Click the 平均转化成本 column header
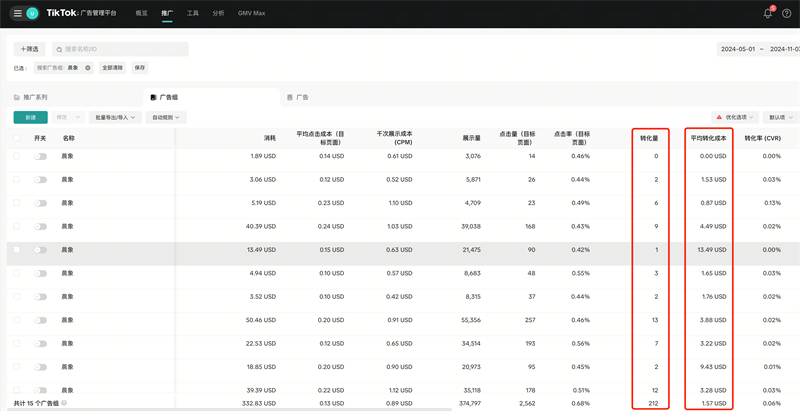The image size is (800, 411). pos(708,138)
